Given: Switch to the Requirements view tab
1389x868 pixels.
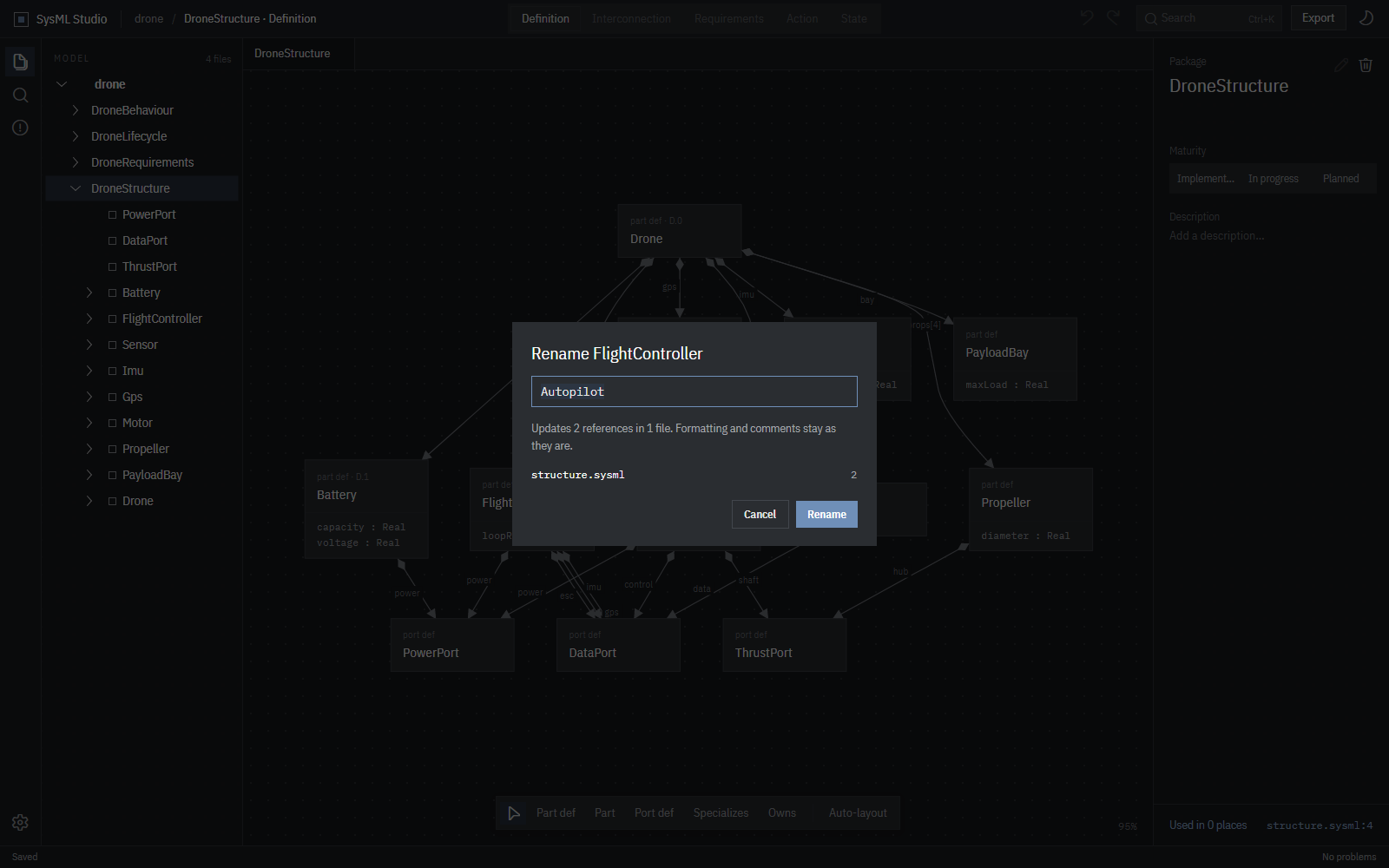Looking at the screenshot, I should 728,18.
